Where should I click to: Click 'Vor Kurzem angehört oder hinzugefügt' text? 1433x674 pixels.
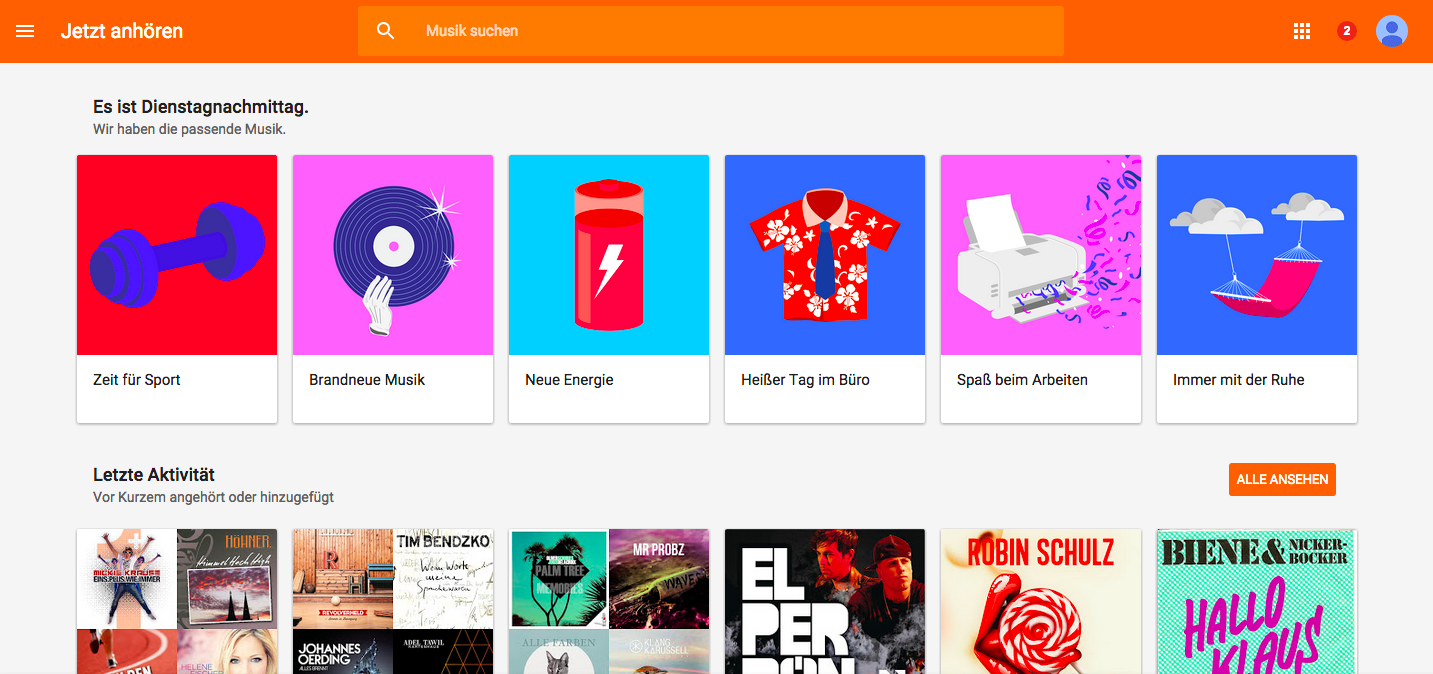(213, 497)
